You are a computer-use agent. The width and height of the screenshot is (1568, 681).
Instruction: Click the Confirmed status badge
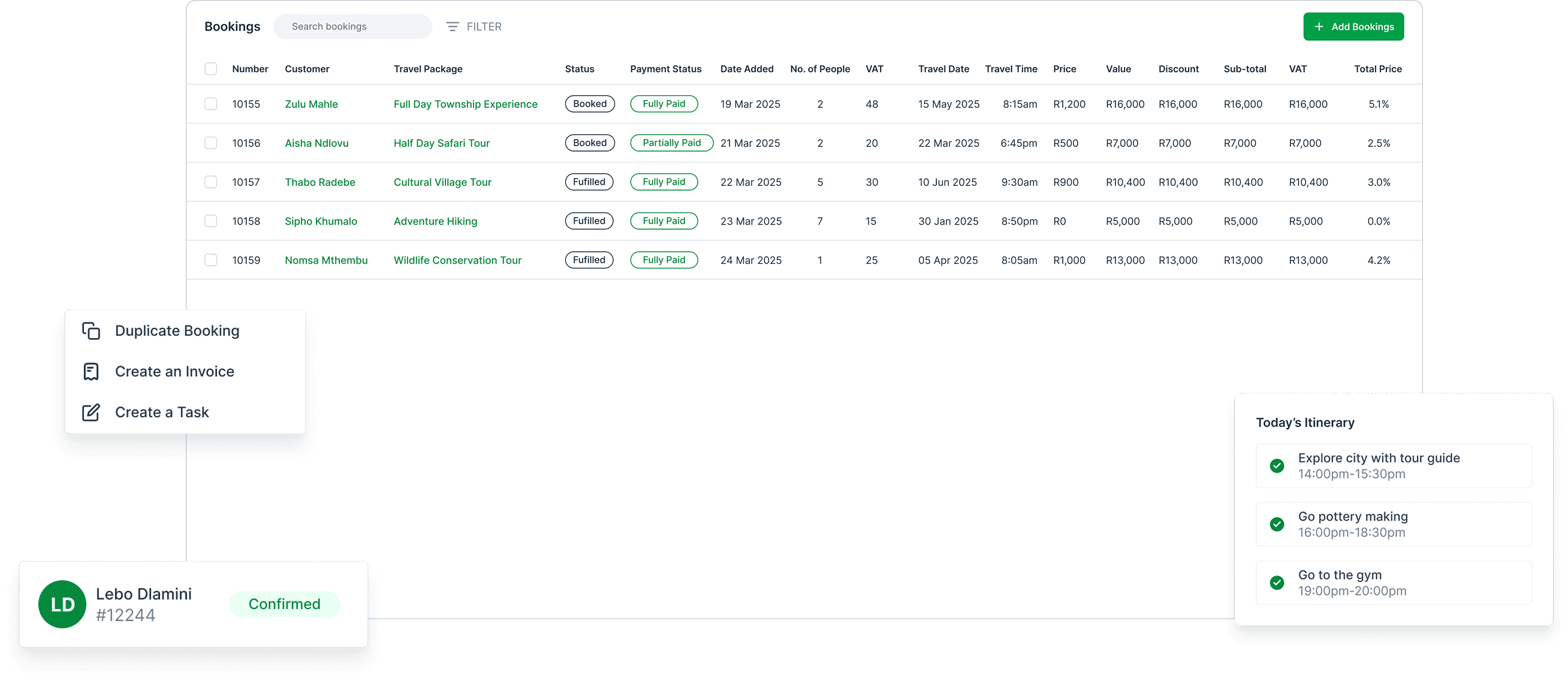pyautogui.click(x=284, y=604)
